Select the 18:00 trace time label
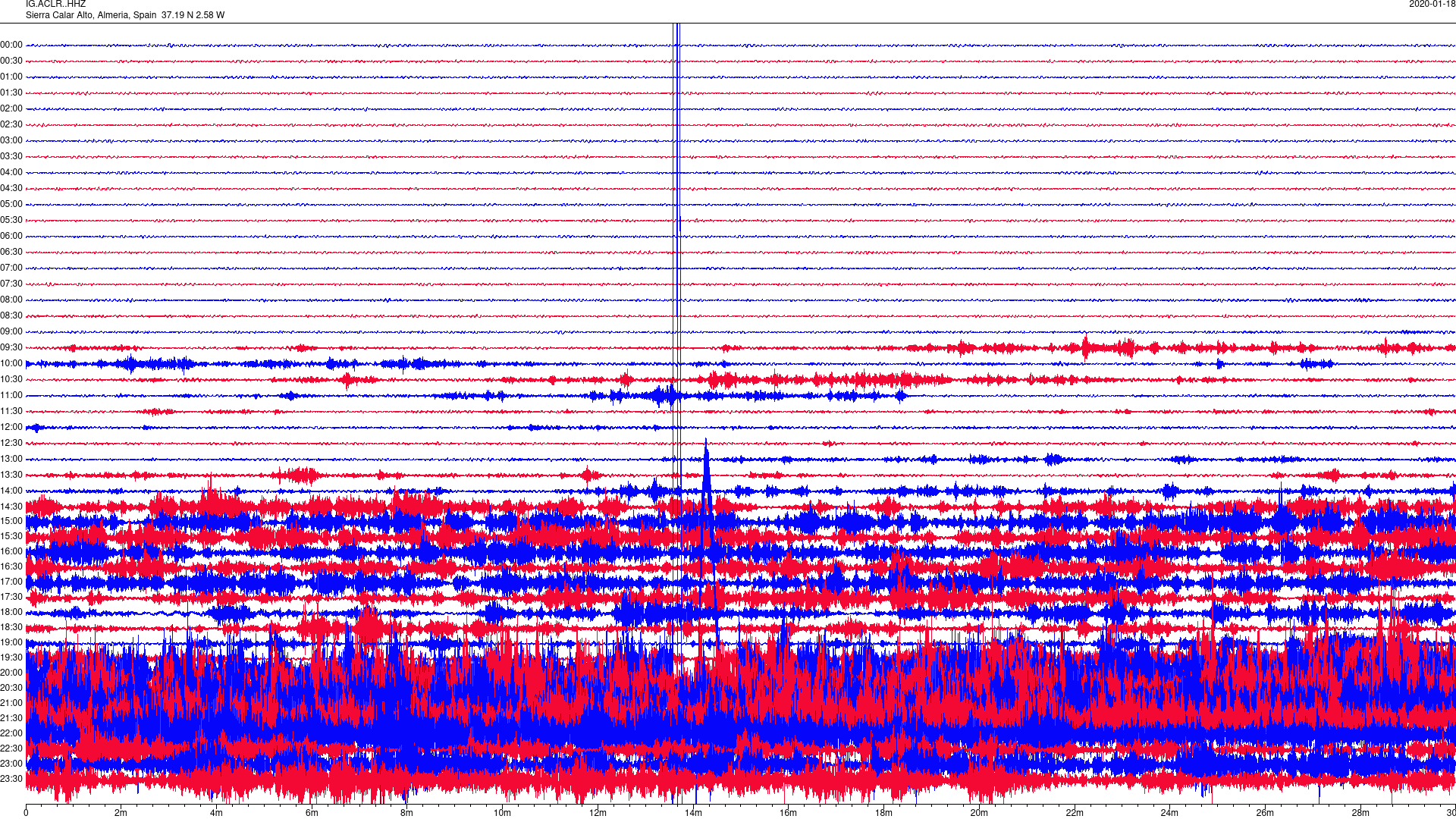Screen dimensions: 1456x819 [x=11, y=613]
